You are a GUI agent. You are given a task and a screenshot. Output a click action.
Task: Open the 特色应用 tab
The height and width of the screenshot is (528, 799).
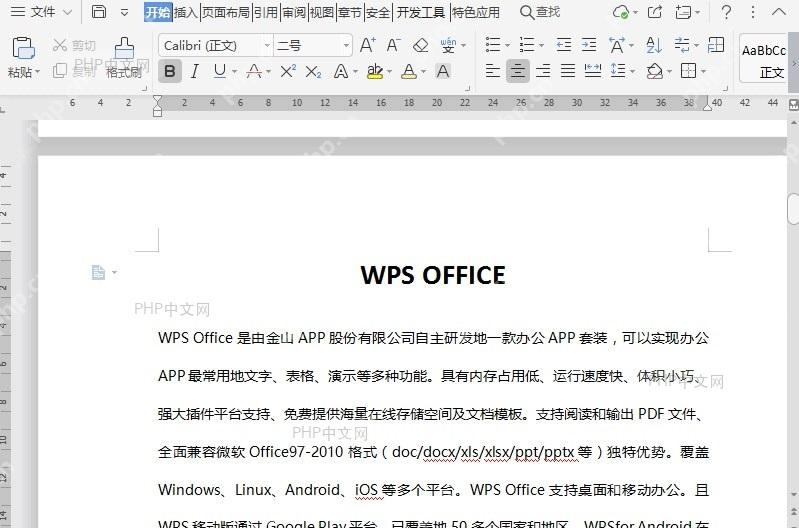[476, 12]
